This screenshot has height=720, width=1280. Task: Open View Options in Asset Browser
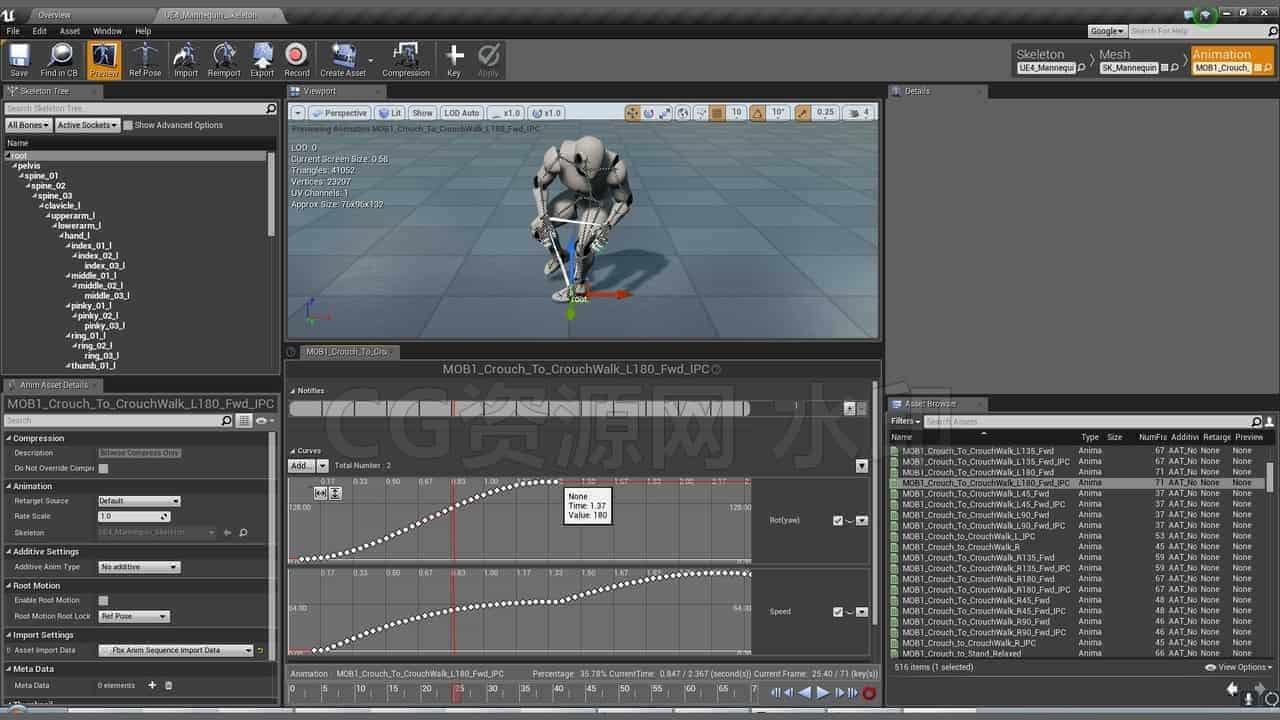coord(1240,667)
